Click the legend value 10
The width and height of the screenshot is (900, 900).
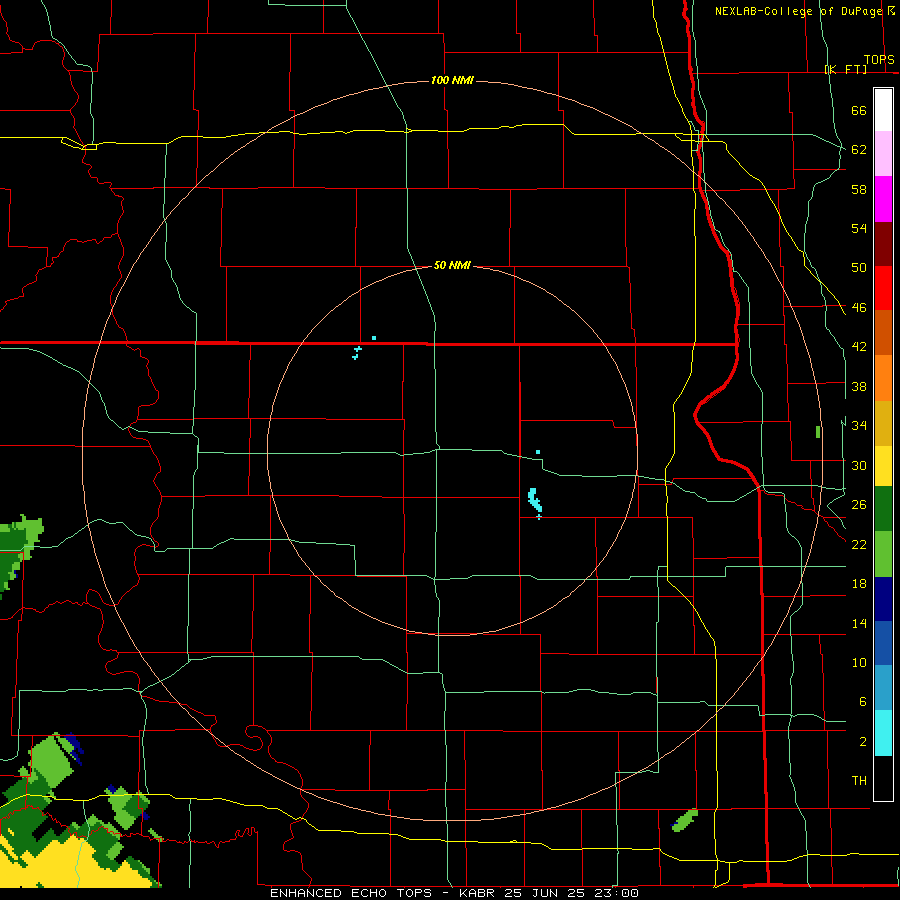coord(859,662)
